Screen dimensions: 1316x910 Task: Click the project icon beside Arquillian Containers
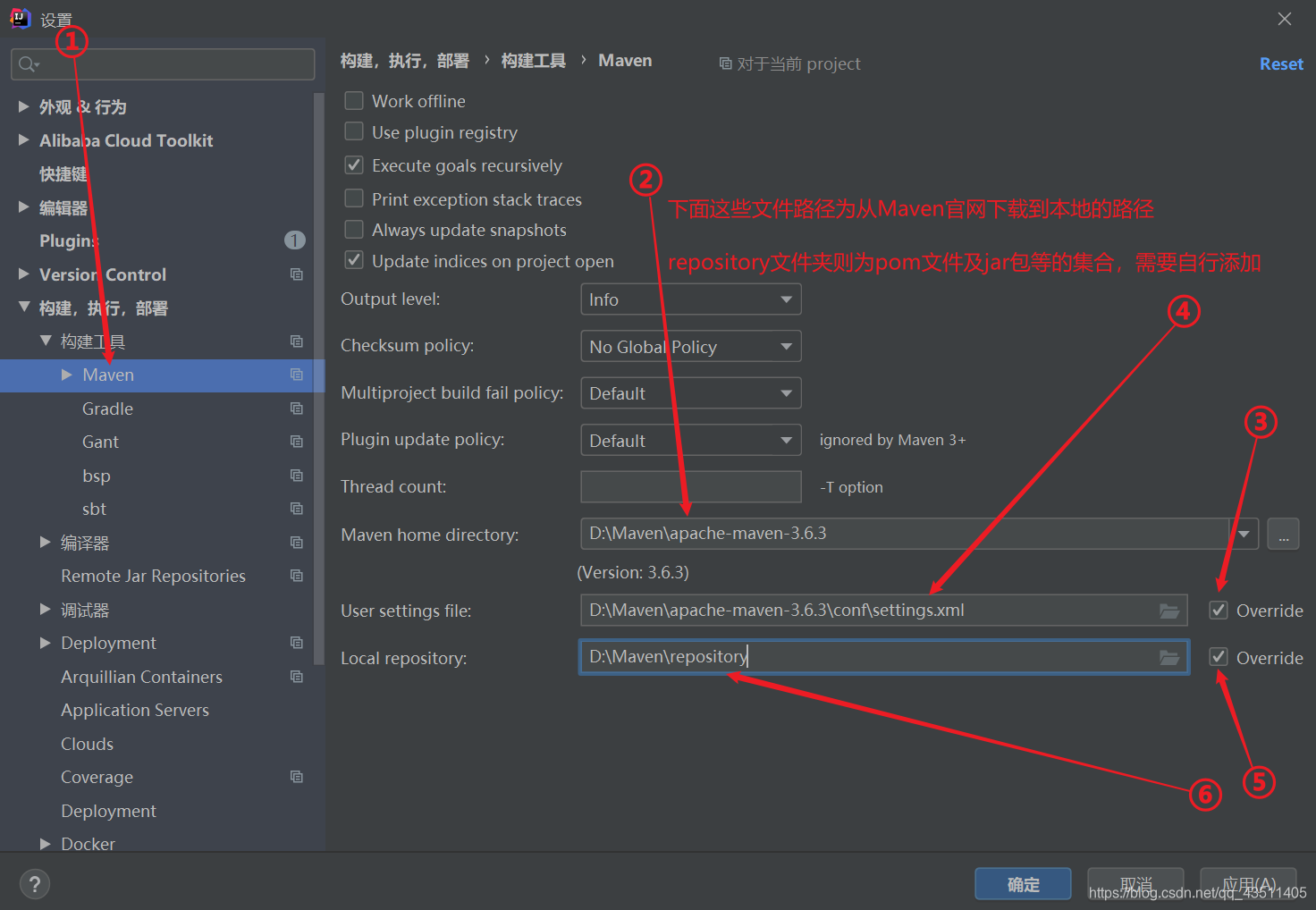pos(297,677)
